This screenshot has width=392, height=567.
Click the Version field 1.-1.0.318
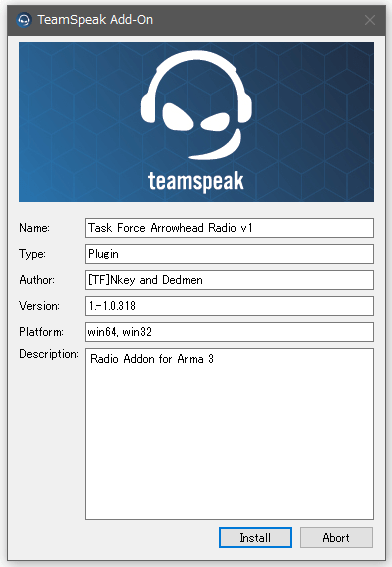click(x=229, y=306)
